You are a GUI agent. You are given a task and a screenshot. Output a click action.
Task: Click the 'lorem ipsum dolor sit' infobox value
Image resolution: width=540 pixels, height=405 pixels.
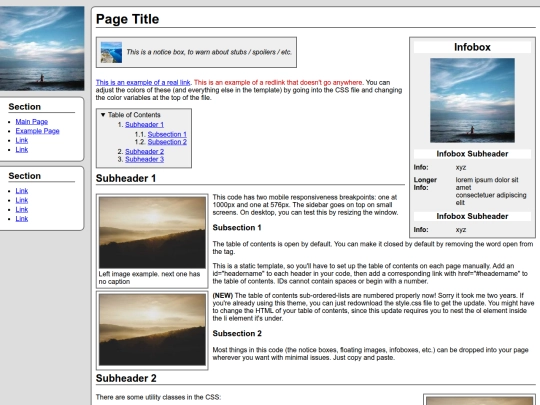pos(487,180)
